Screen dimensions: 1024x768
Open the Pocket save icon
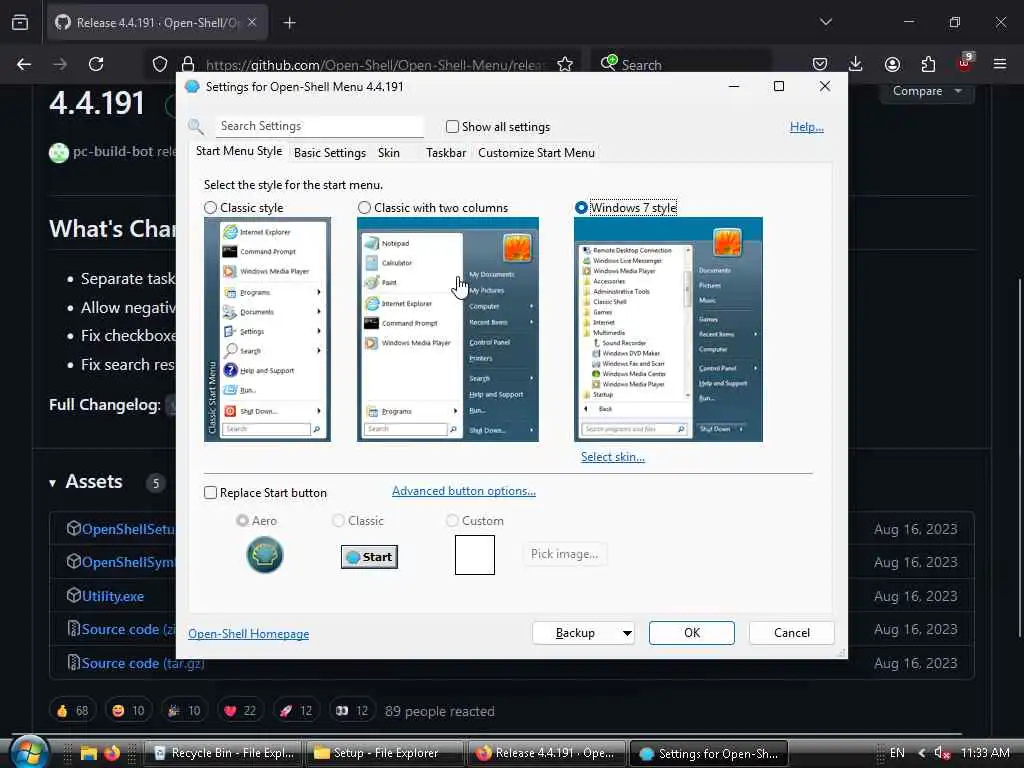coord(820,64)
